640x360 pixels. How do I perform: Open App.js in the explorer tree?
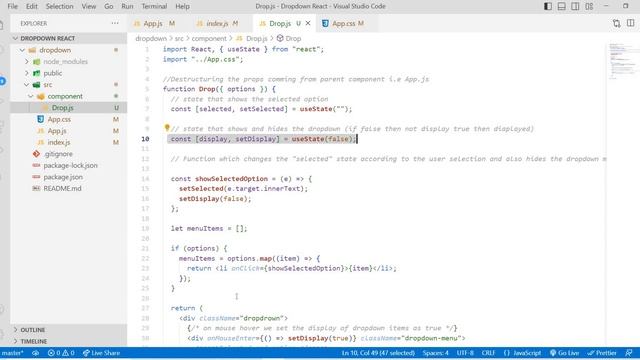pyautogui.click(x=57, y=131)
